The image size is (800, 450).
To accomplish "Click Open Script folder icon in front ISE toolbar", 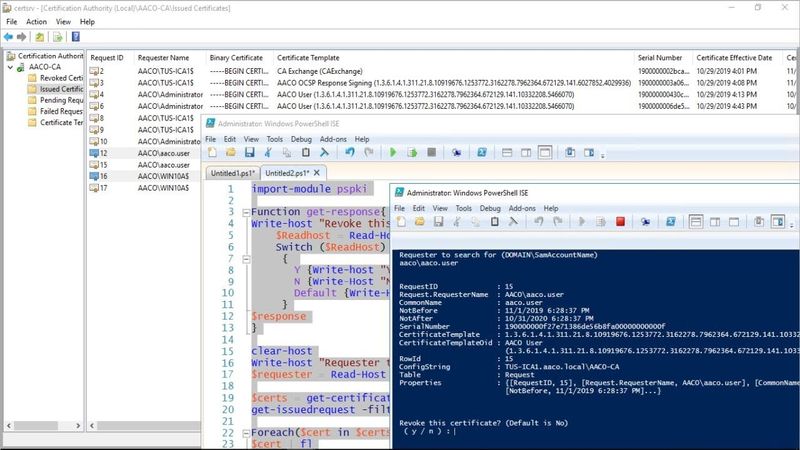I will pos(419,221).
